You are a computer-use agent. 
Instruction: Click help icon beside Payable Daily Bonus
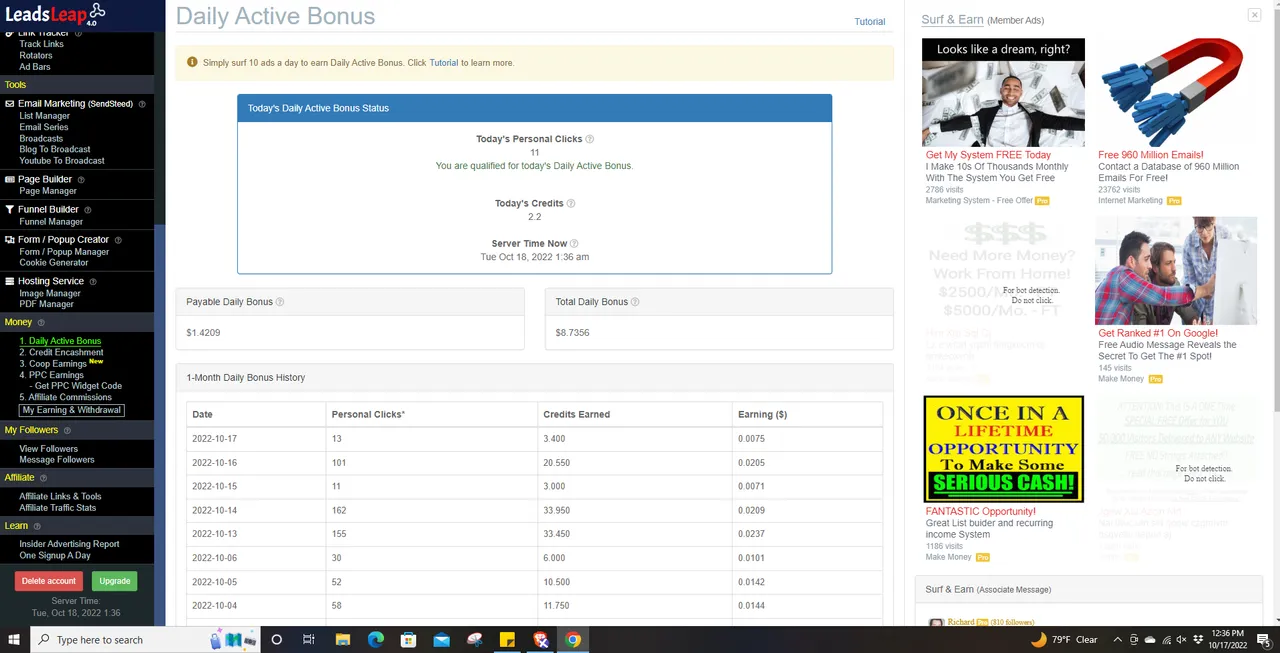pyautogui.click(x=280, y=302)
